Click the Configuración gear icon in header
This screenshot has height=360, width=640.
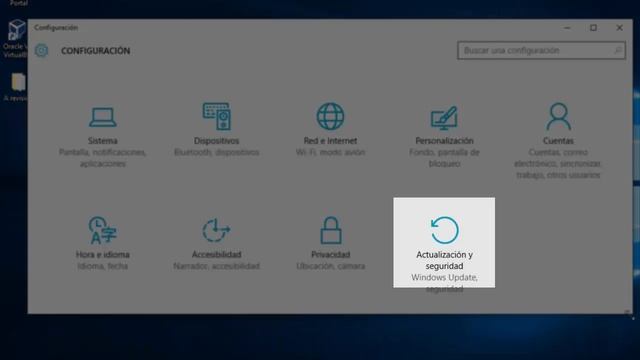[41, 51]
